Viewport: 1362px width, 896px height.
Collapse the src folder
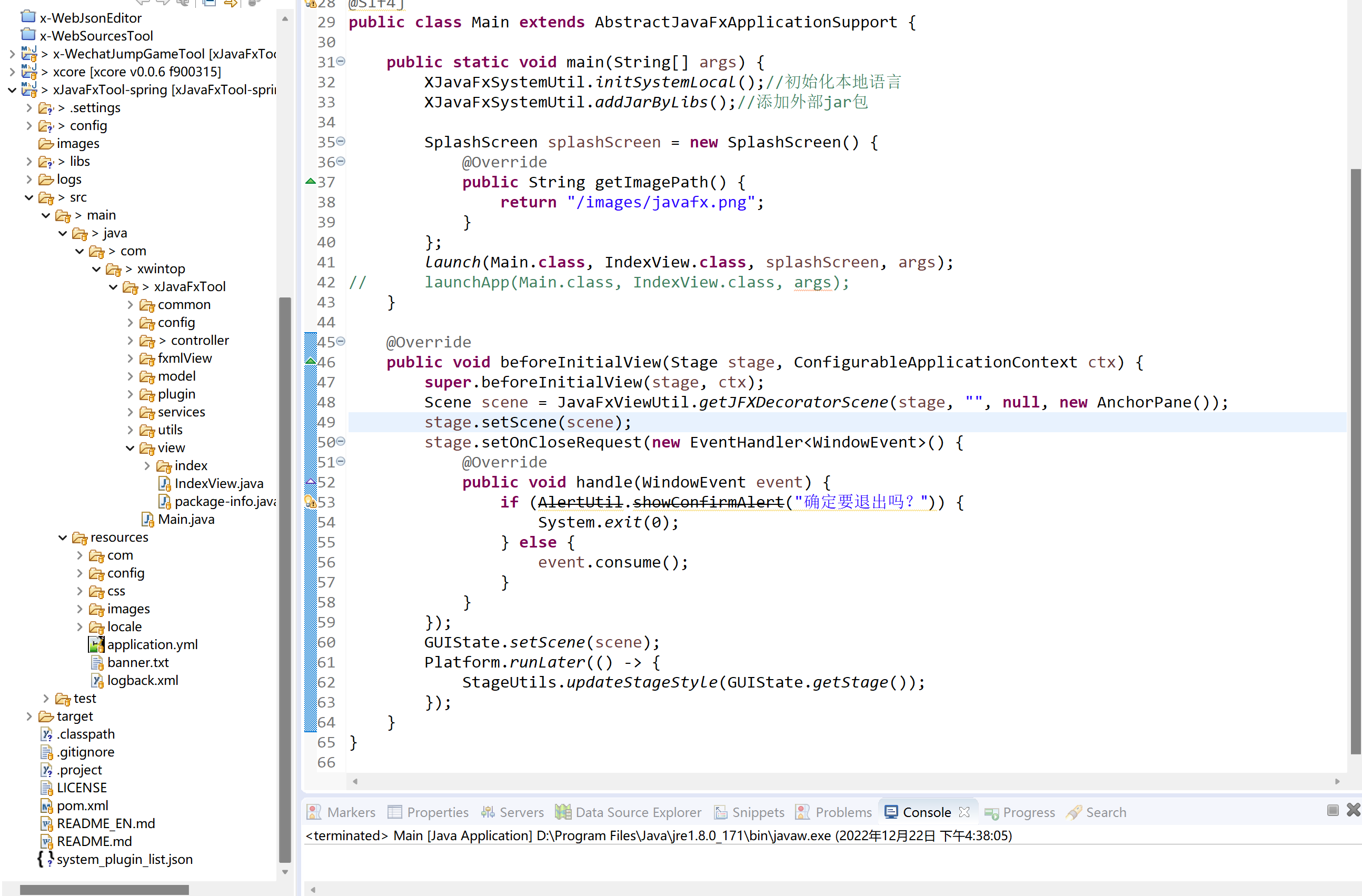(29, 197)
